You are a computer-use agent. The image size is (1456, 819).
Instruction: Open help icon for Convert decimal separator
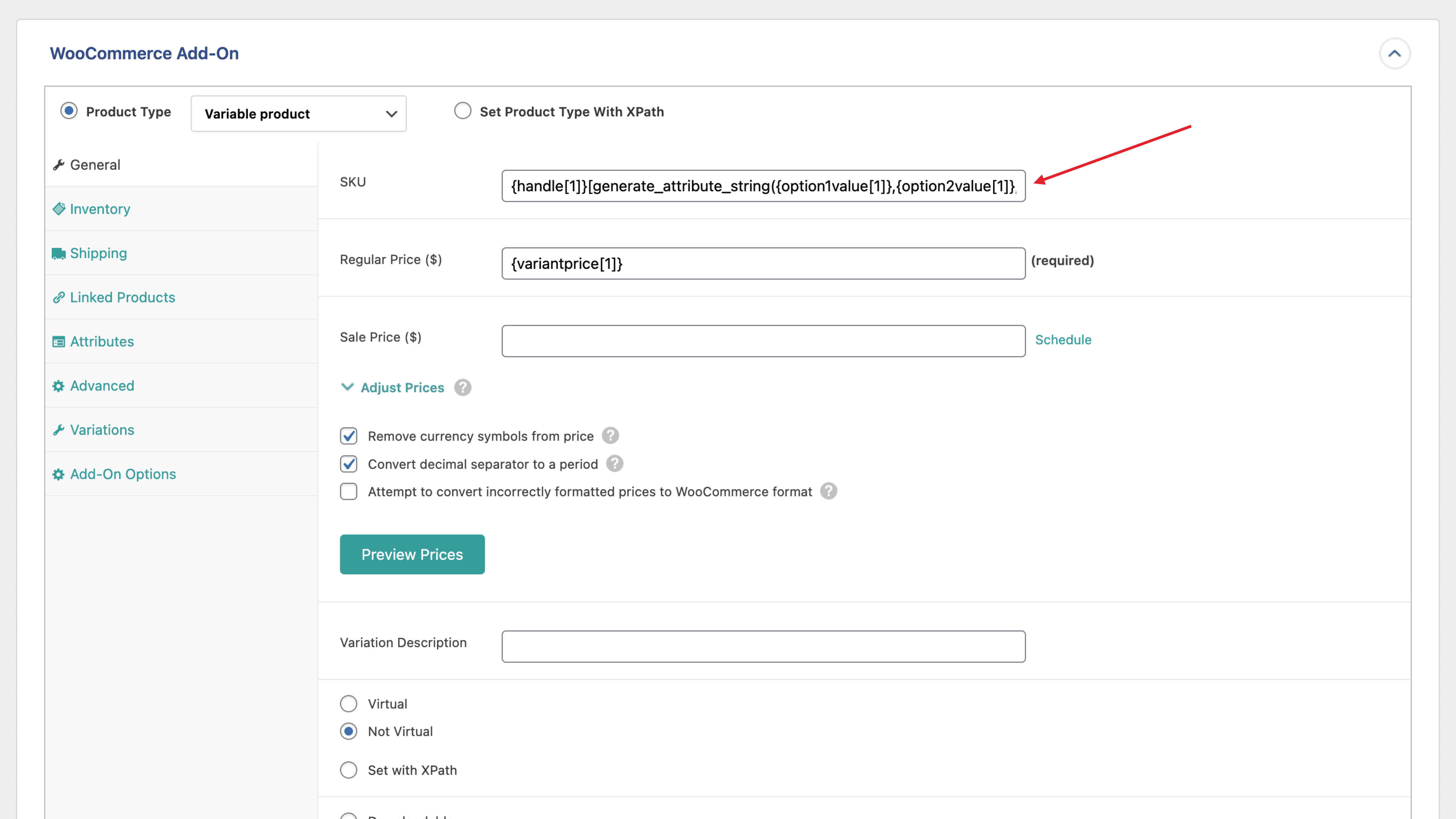pyautogui.click(x=614, y=463)
